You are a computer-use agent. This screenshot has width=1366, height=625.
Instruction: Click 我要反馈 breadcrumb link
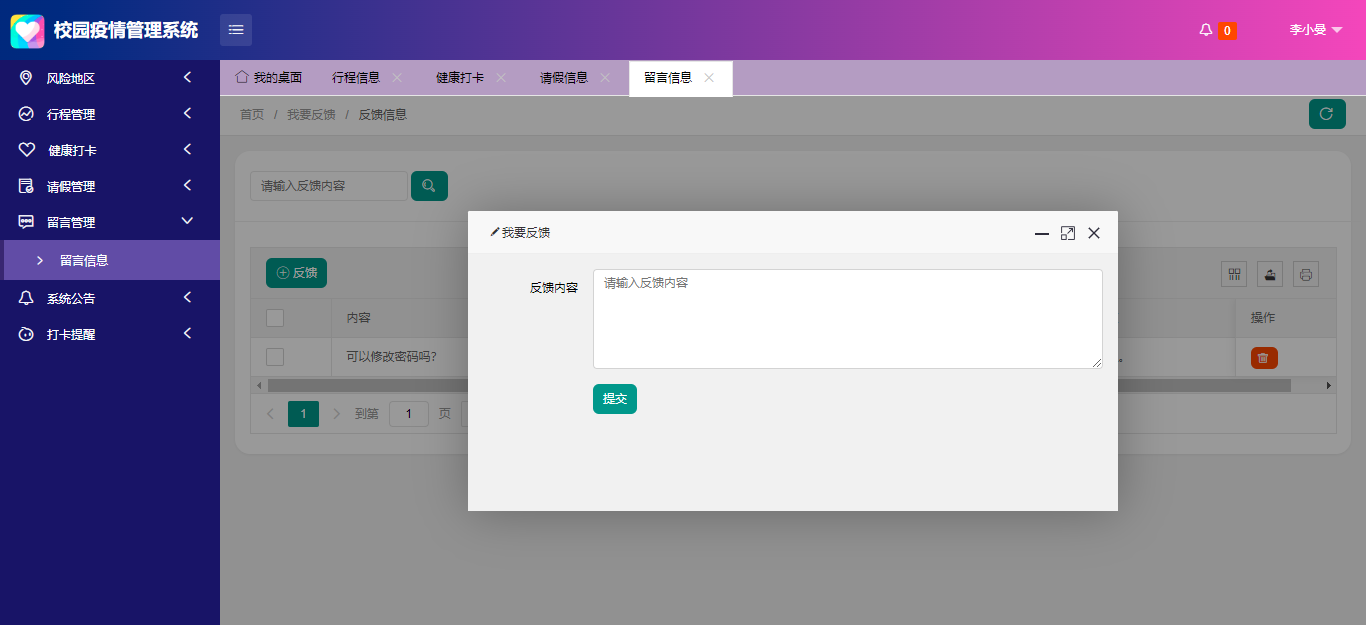(x=311, y=115)
